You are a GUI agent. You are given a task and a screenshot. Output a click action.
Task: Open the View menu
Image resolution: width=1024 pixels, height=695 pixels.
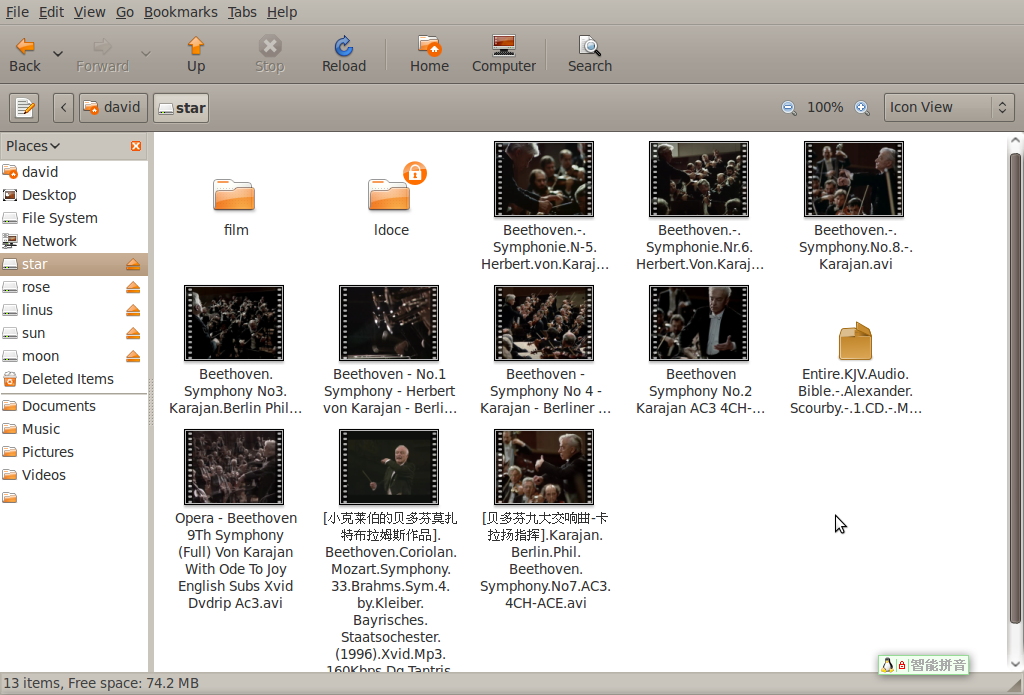pos(89,12)
